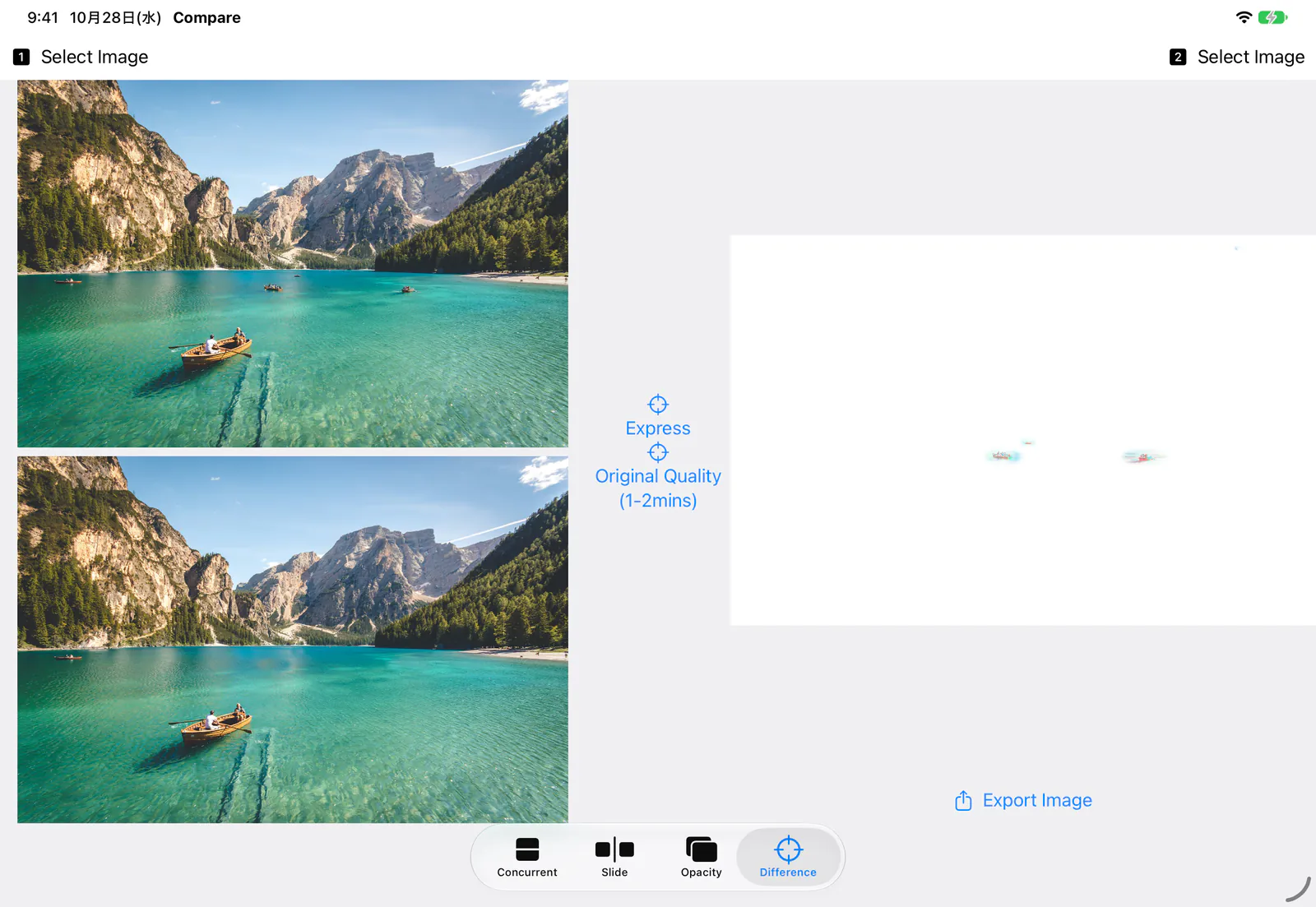Click the crosshair icon above Express
1316x907 pixels.
[x=658, y=405]
